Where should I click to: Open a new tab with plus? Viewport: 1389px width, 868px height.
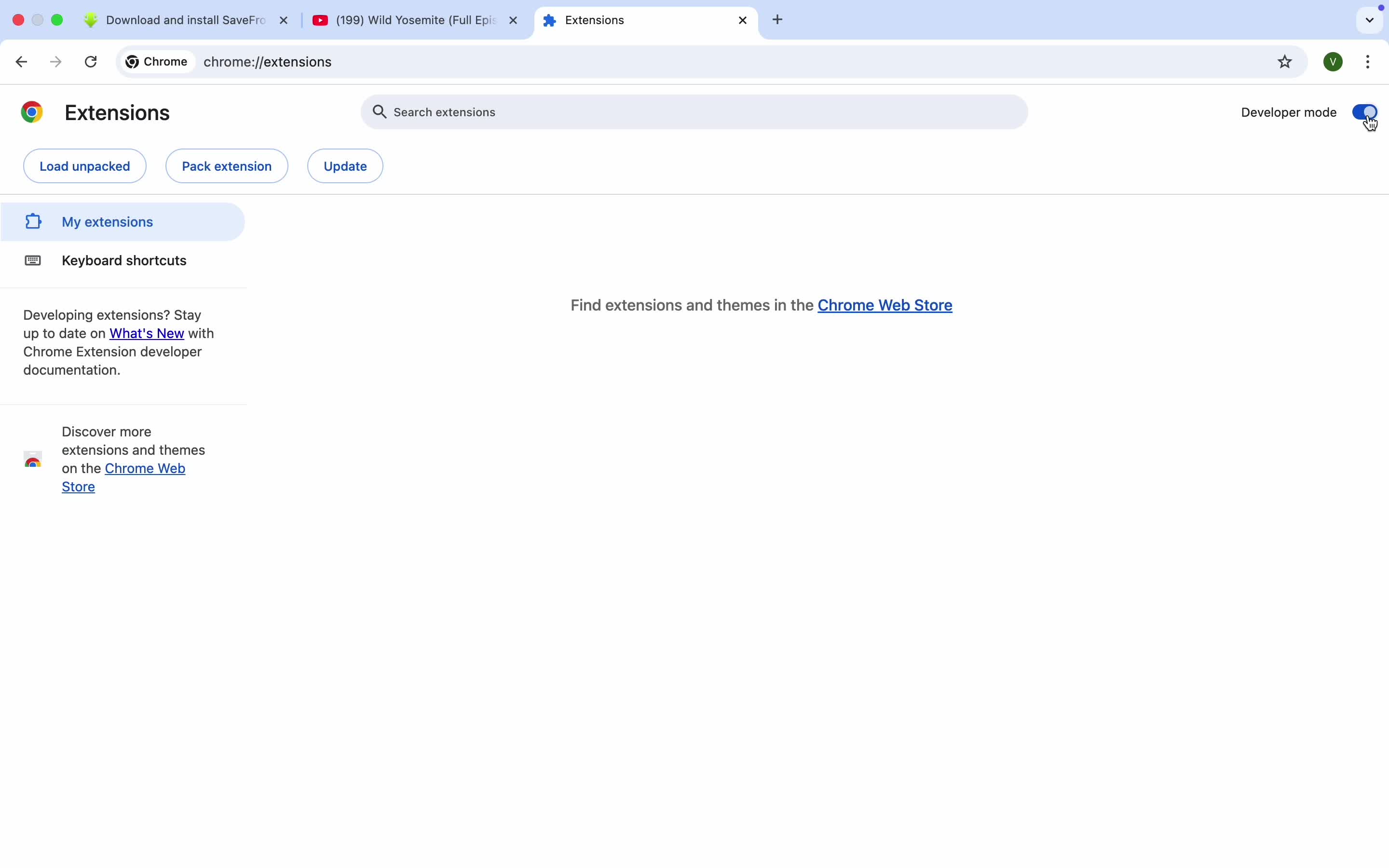(x=777, y=20)
